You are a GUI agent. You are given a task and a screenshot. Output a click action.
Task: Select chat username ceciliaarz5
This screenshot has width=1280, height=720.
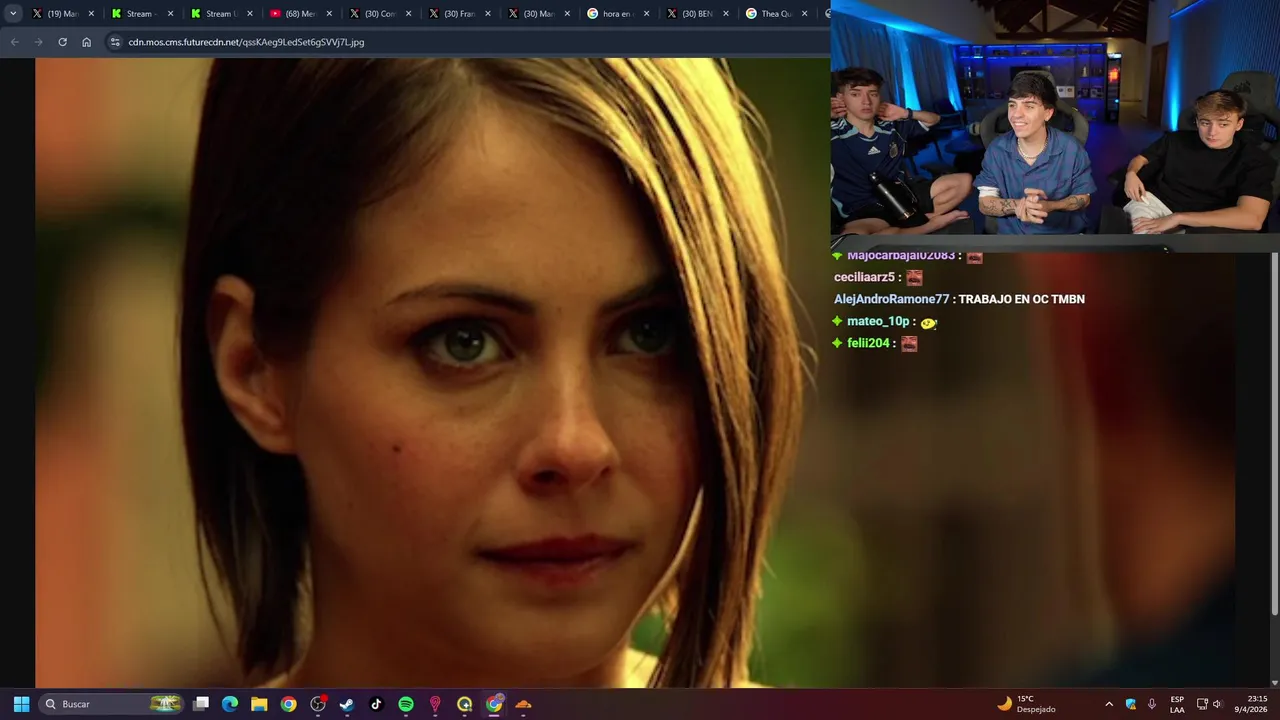(864, 277)
